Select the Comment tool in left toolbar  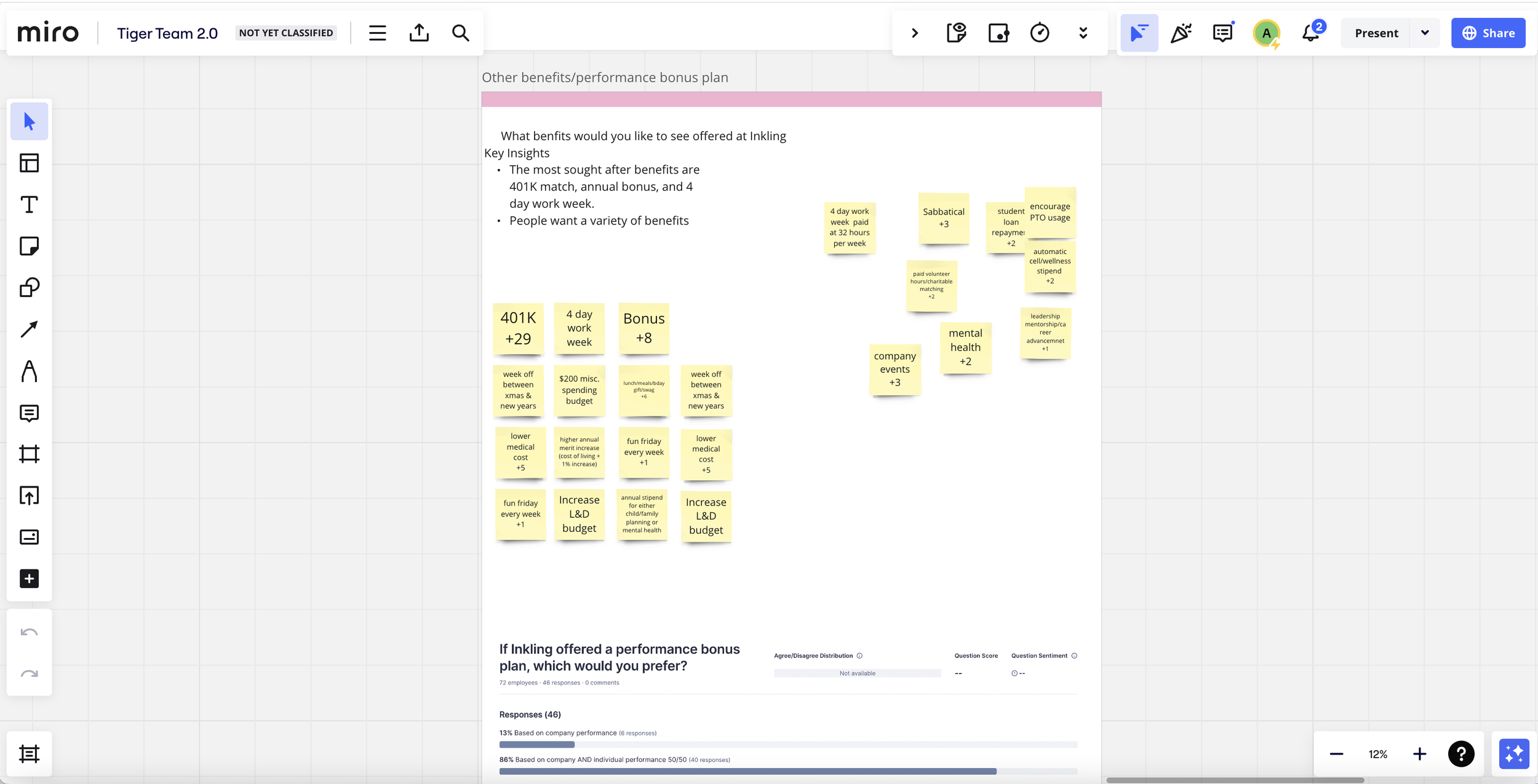click(29, 413)
